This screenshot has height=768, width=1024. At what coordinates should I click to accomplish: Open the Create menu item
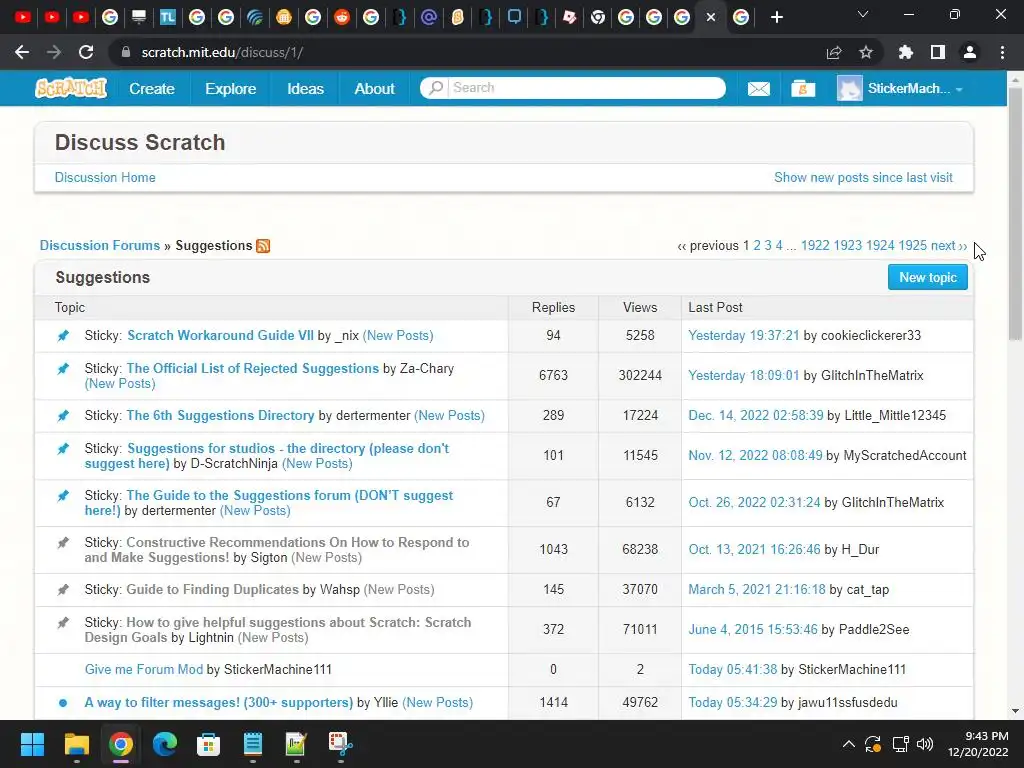(x=152, y=88)
